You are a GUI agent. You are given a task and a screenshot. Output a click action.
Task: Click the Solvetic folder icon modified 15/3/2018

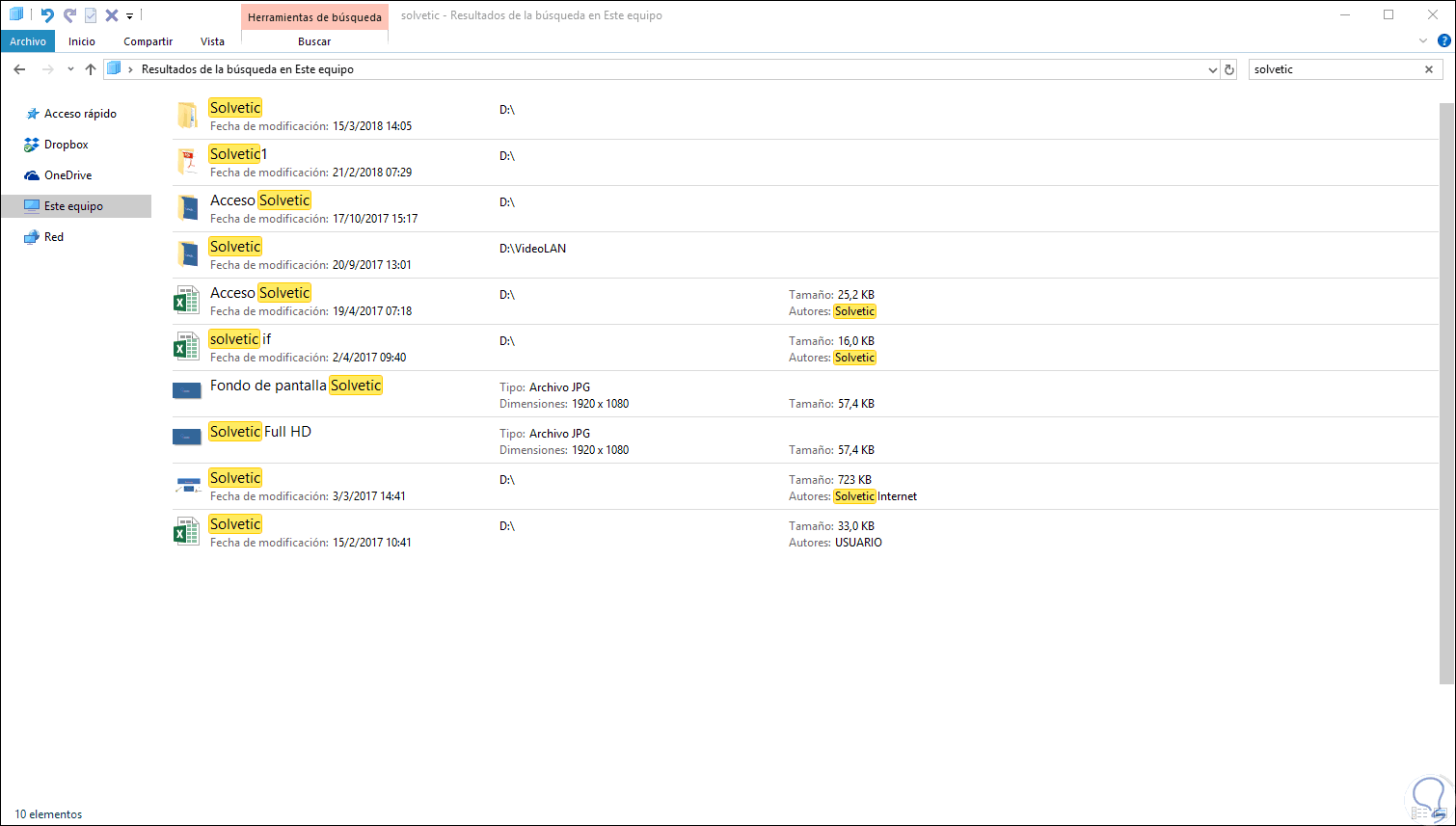click(187, 116)
